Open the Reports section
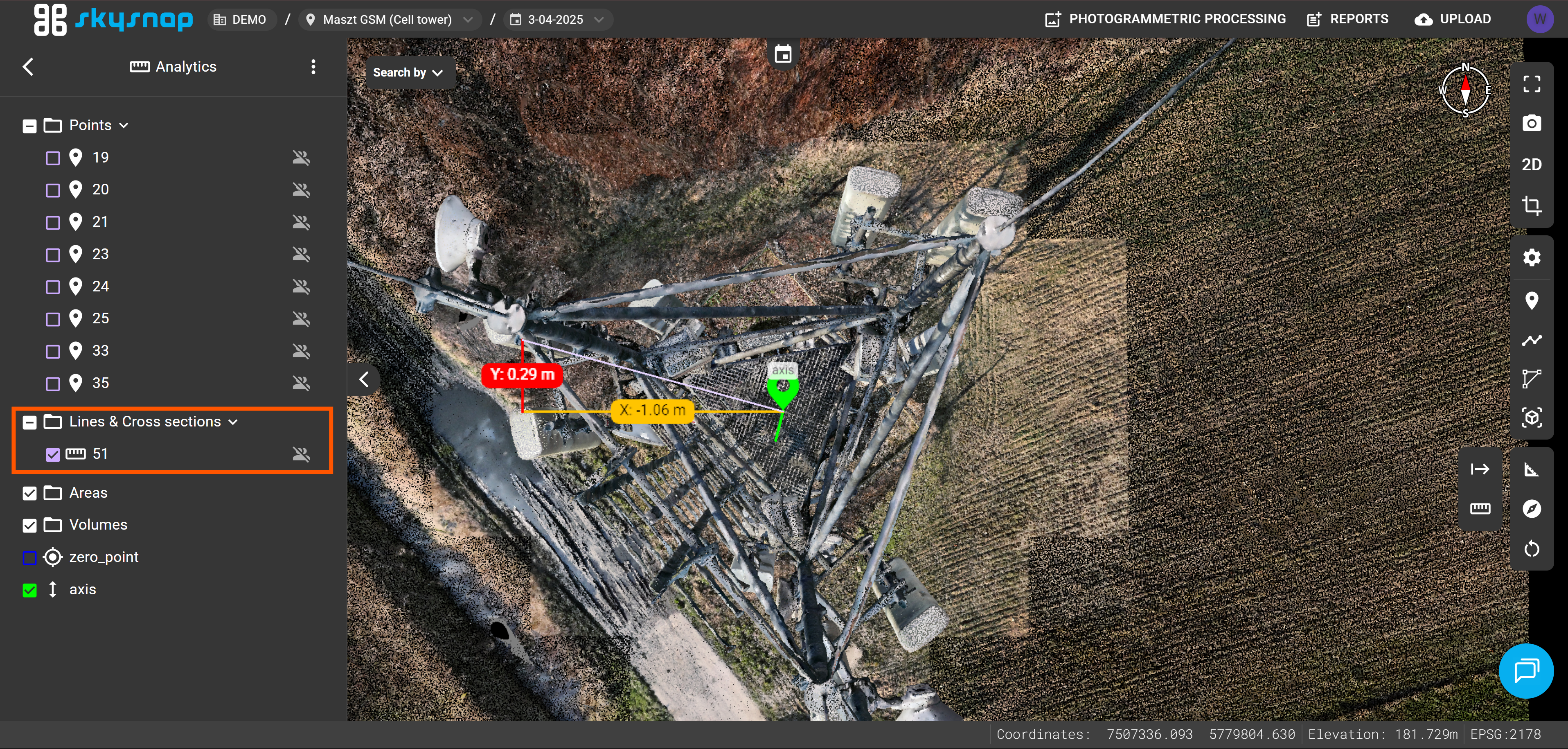This screenshot has height=749, width=1568. click(x=1347, y=20)
